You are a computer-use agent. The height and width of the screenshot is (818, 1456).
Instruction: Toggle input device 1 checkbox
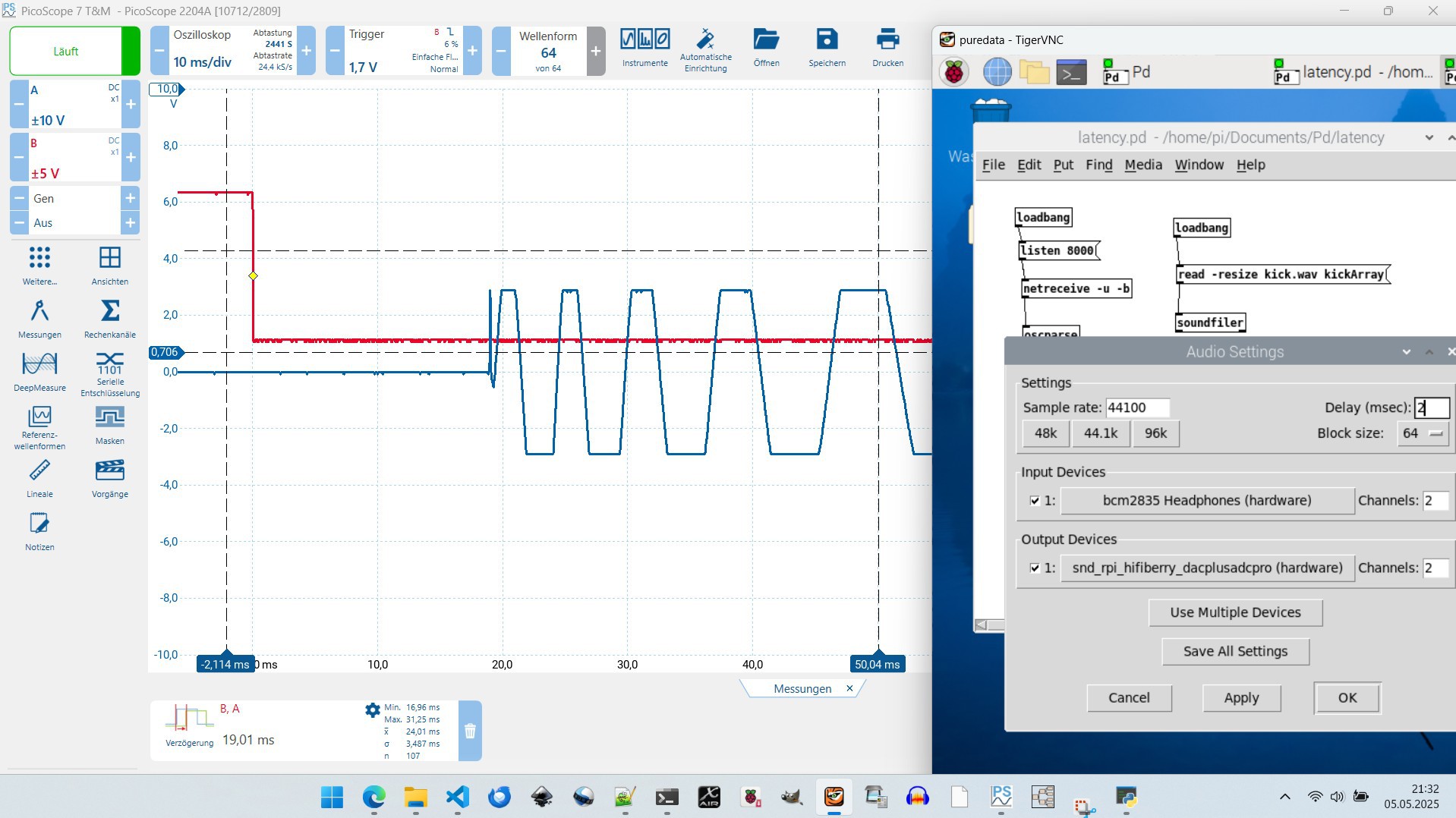1035,501
